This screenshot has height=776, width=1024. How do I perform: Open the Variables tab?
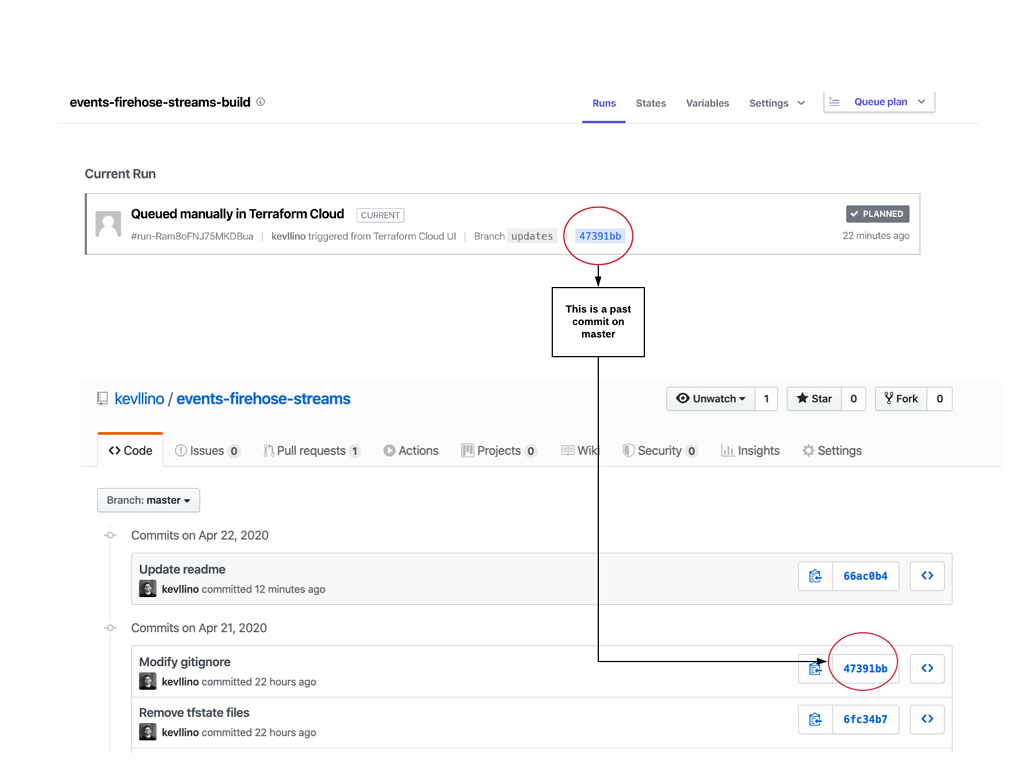[x=707, y=103]
